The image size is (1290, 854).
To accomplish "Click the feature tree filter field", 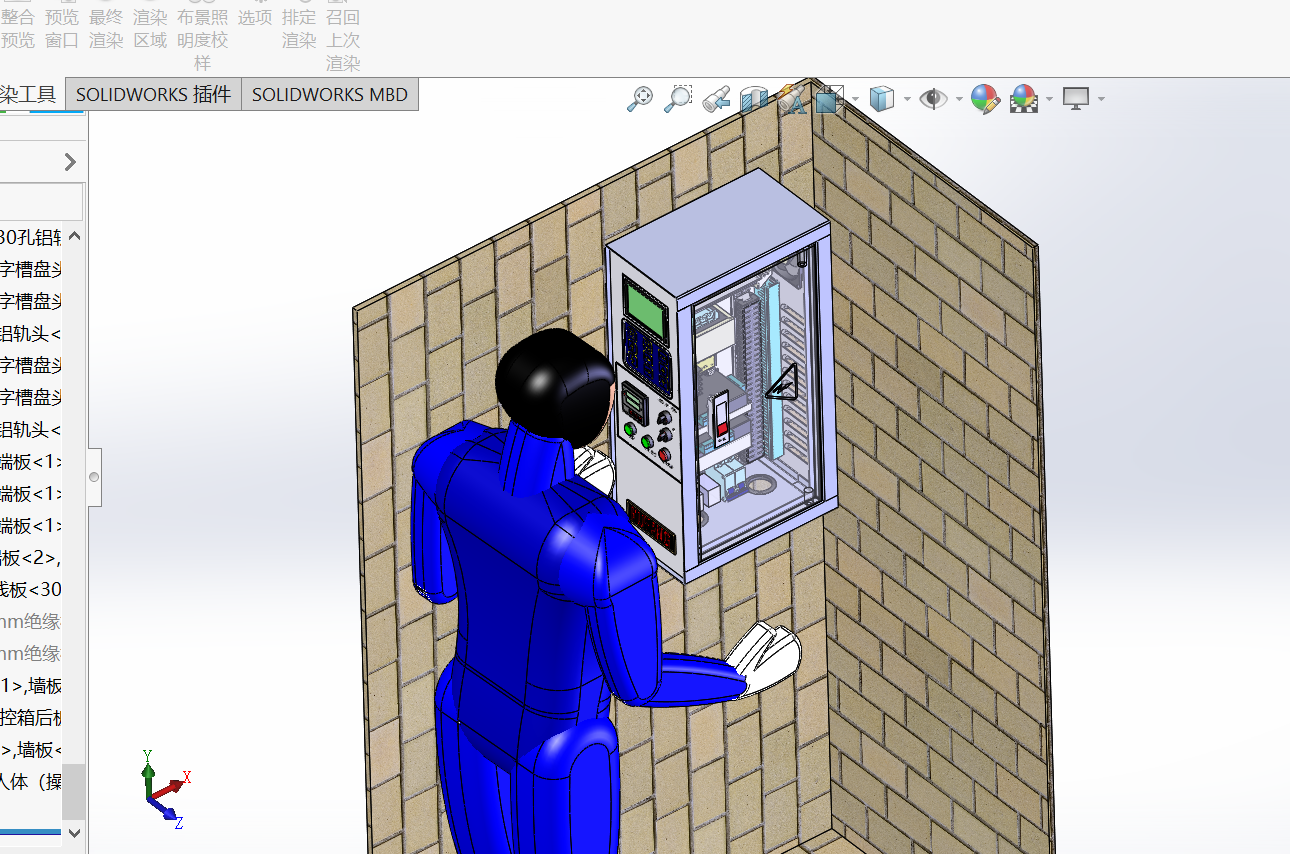I will (41, 202).
